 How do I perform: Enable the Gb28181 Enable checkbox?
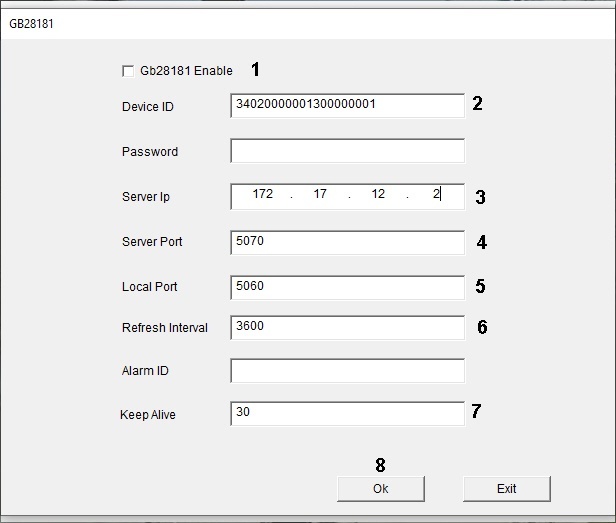128,72
